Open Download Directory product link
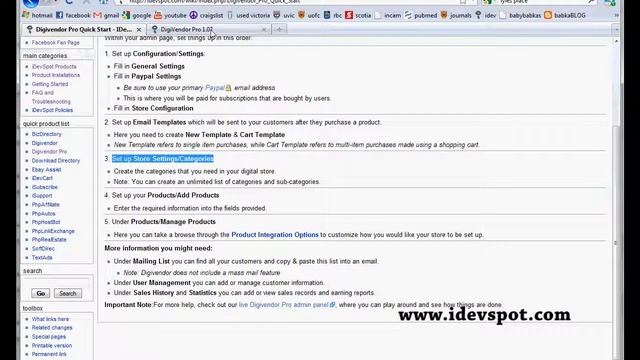 click(x=56, y=161)
